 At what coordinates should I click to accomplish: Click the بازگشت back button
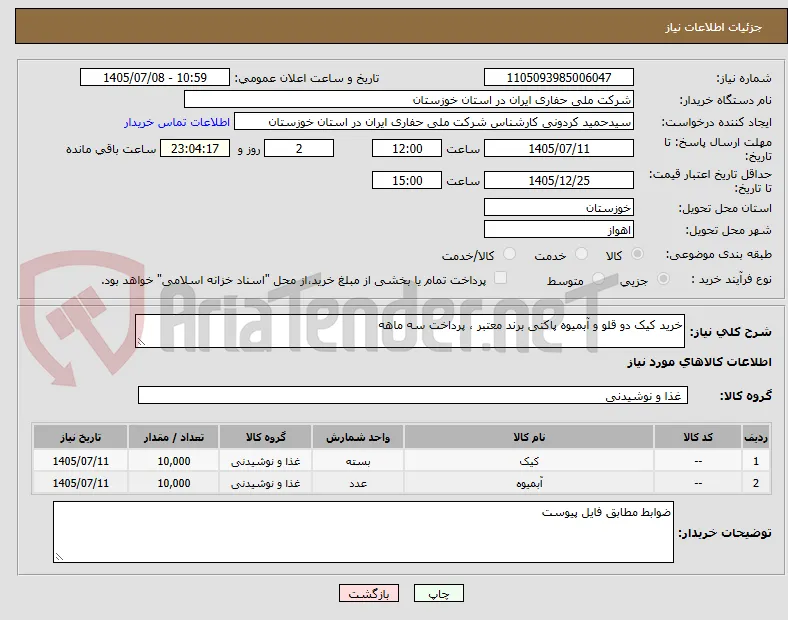tap(369, 593)
